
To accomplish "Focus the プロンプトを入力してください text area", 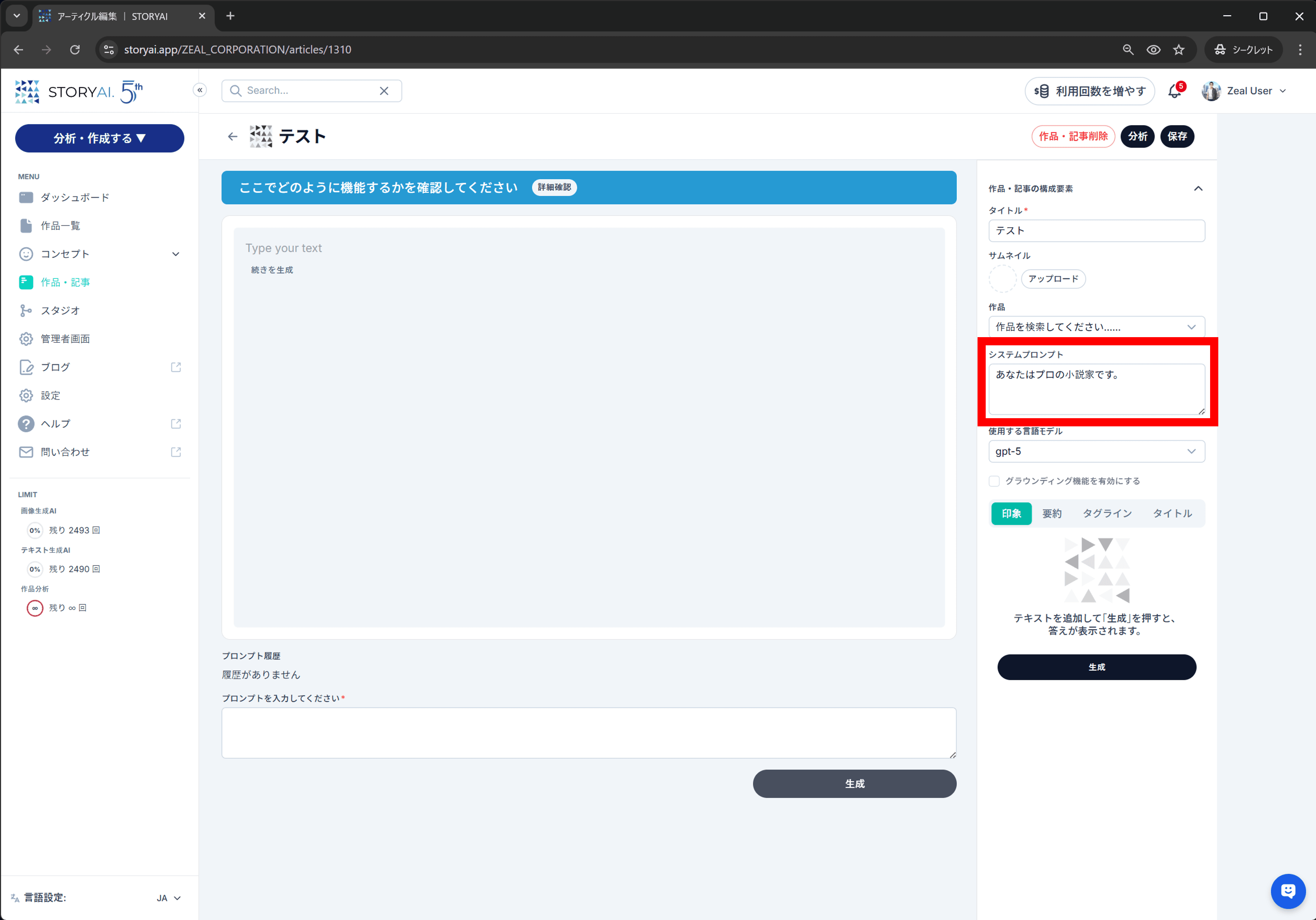I will click(589, 733).
